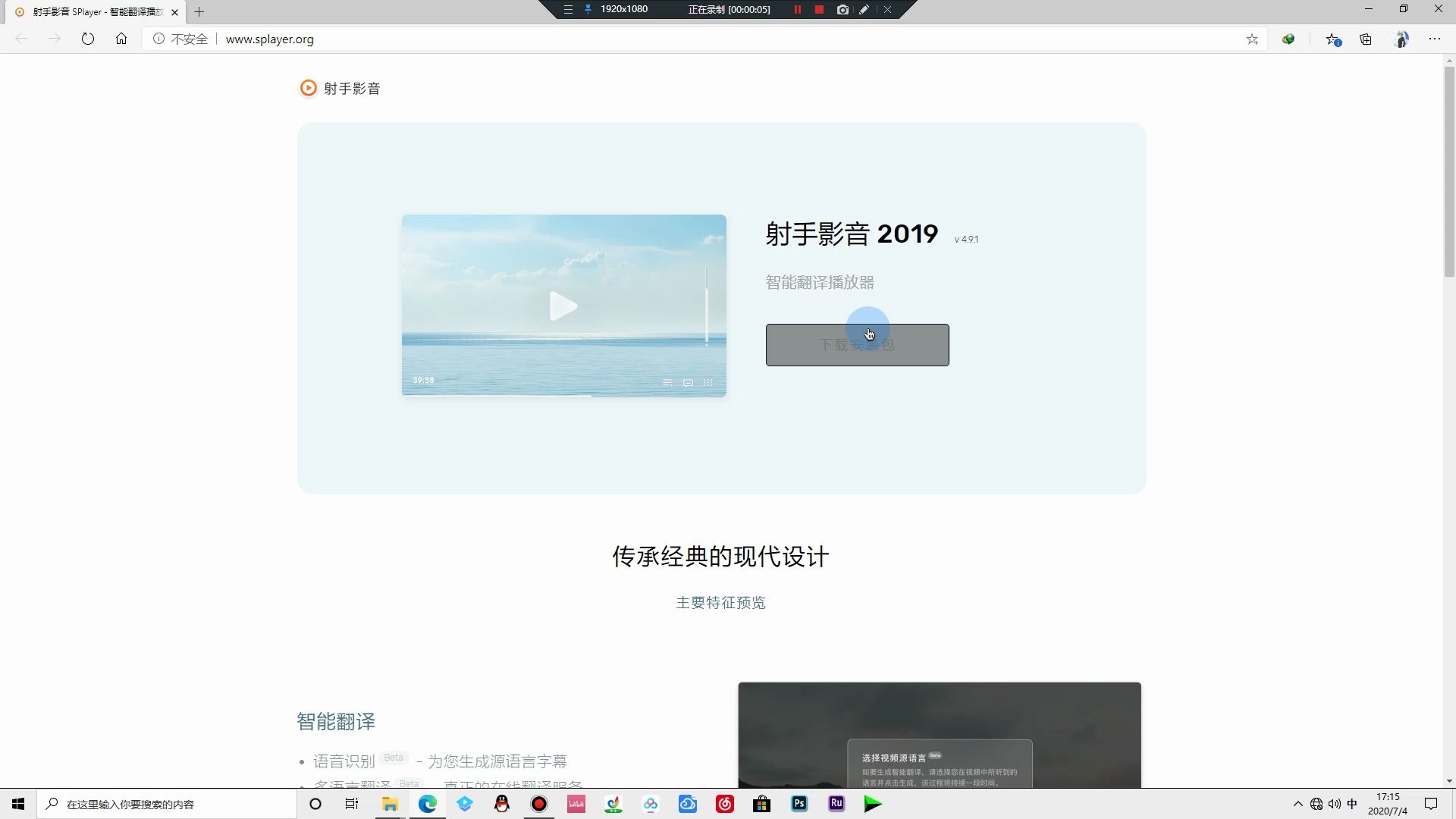Stop the screen recording
Viewport: 1456px width, 819px height.
pyautogui.click(x=819, y=10)
